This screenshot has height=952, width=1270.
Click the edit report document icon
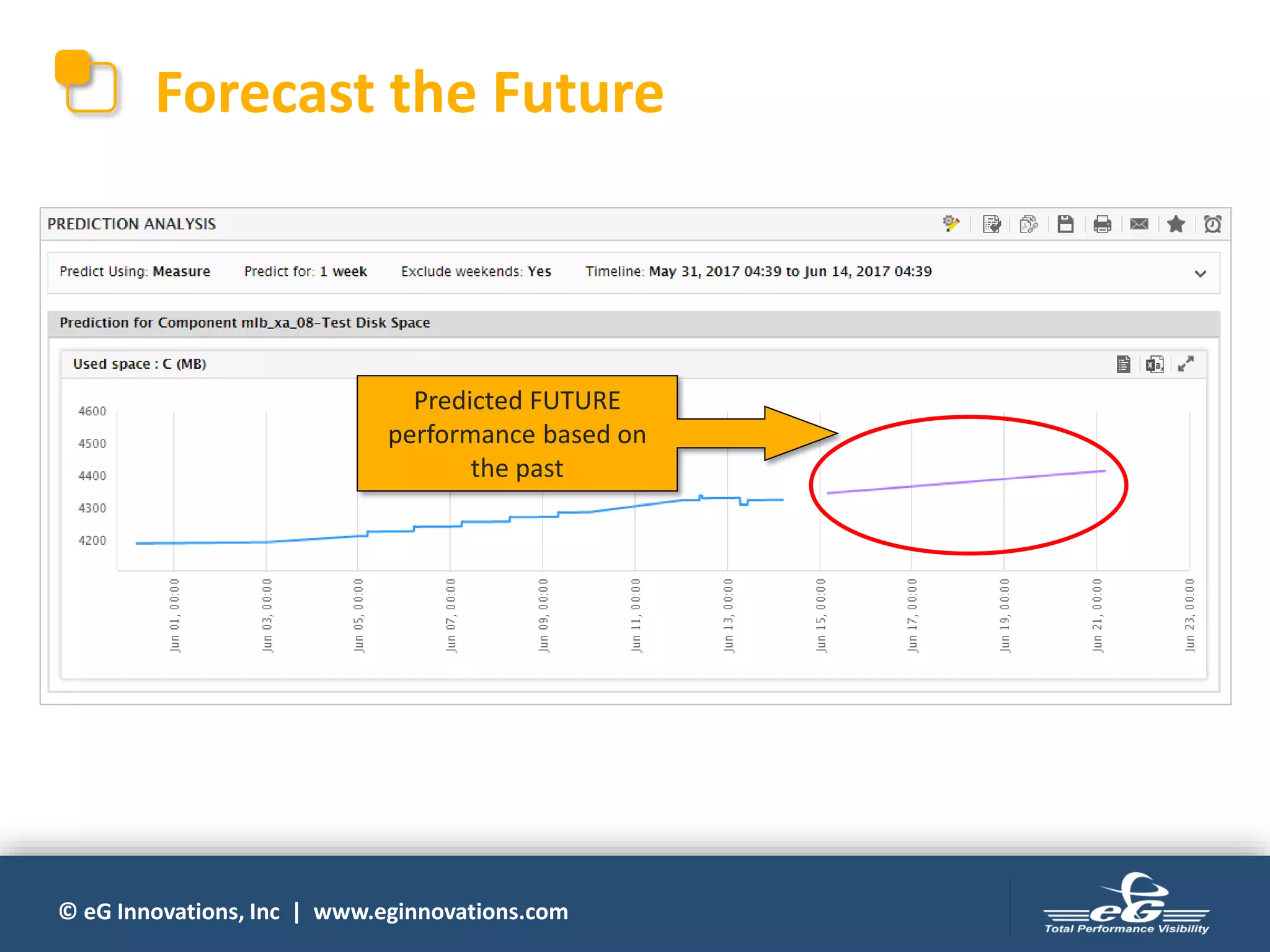992,224
